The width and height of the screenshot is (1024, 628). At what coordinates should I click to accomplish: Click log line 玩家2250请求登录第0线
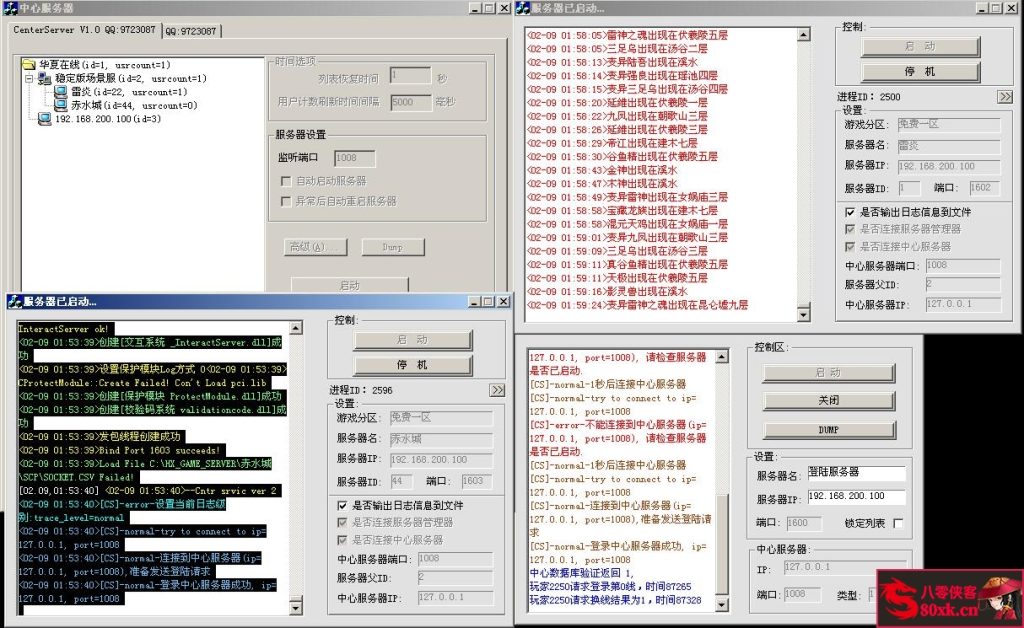point(611,586)
